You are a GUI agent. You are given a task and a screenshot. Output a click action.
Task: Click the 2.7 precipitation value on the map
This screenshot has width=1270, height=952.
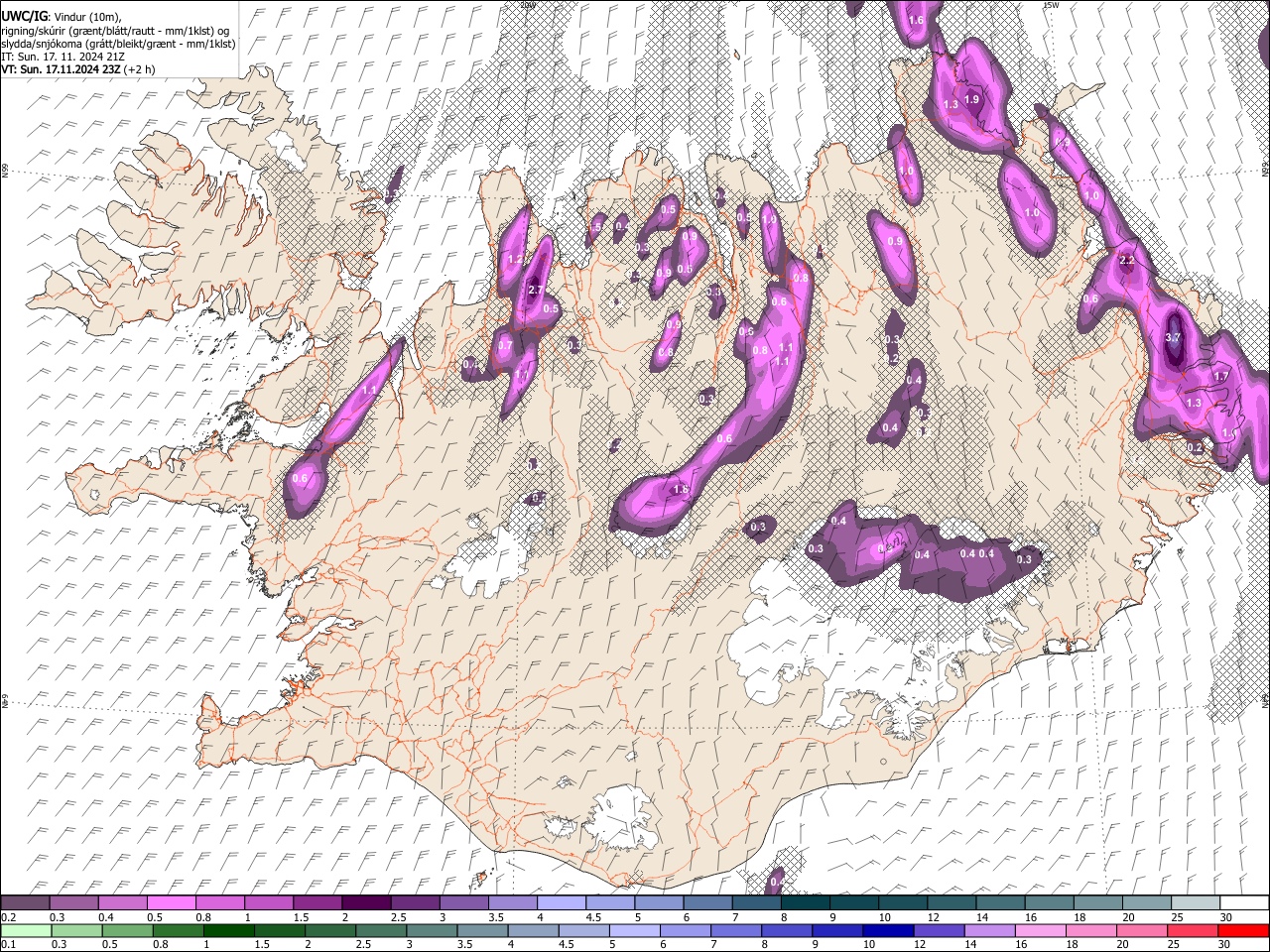535,290
